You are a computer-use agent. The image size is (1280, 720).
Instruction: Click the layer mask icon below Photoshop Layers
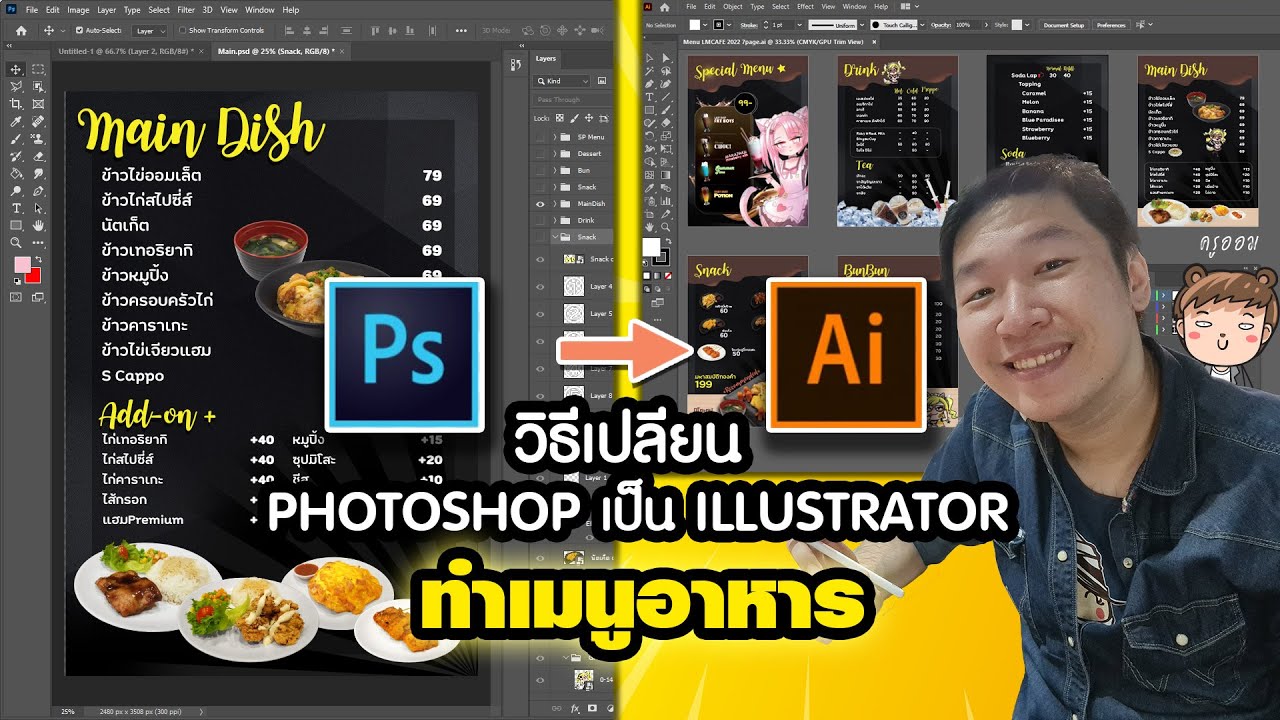coord(592,708)
